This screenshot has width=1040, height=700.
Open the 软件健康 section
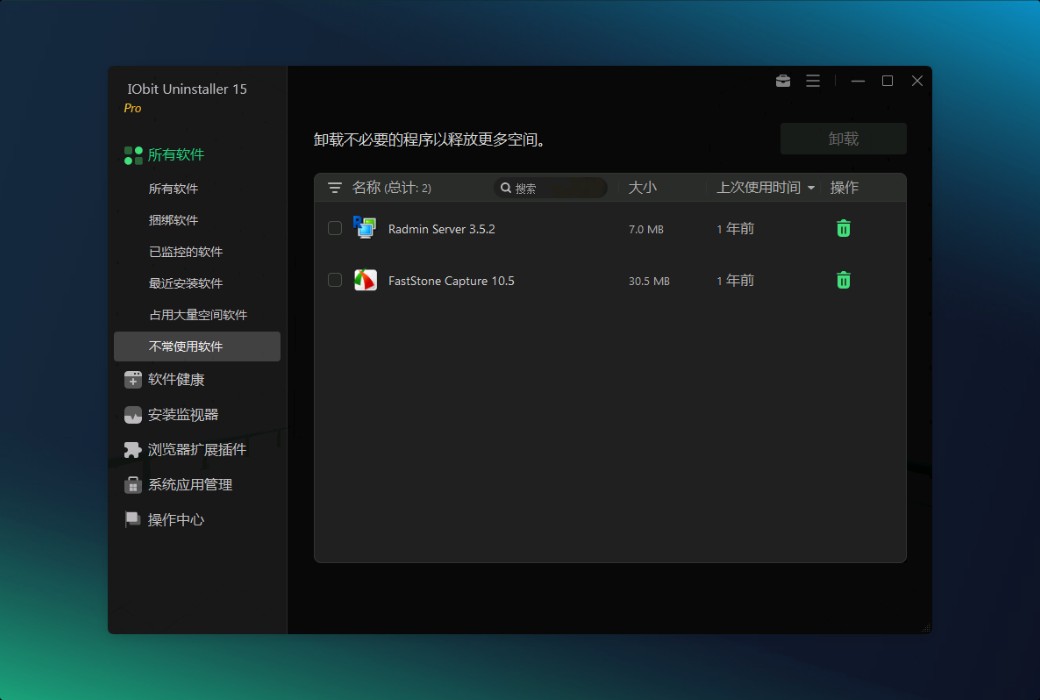[176, 380]
